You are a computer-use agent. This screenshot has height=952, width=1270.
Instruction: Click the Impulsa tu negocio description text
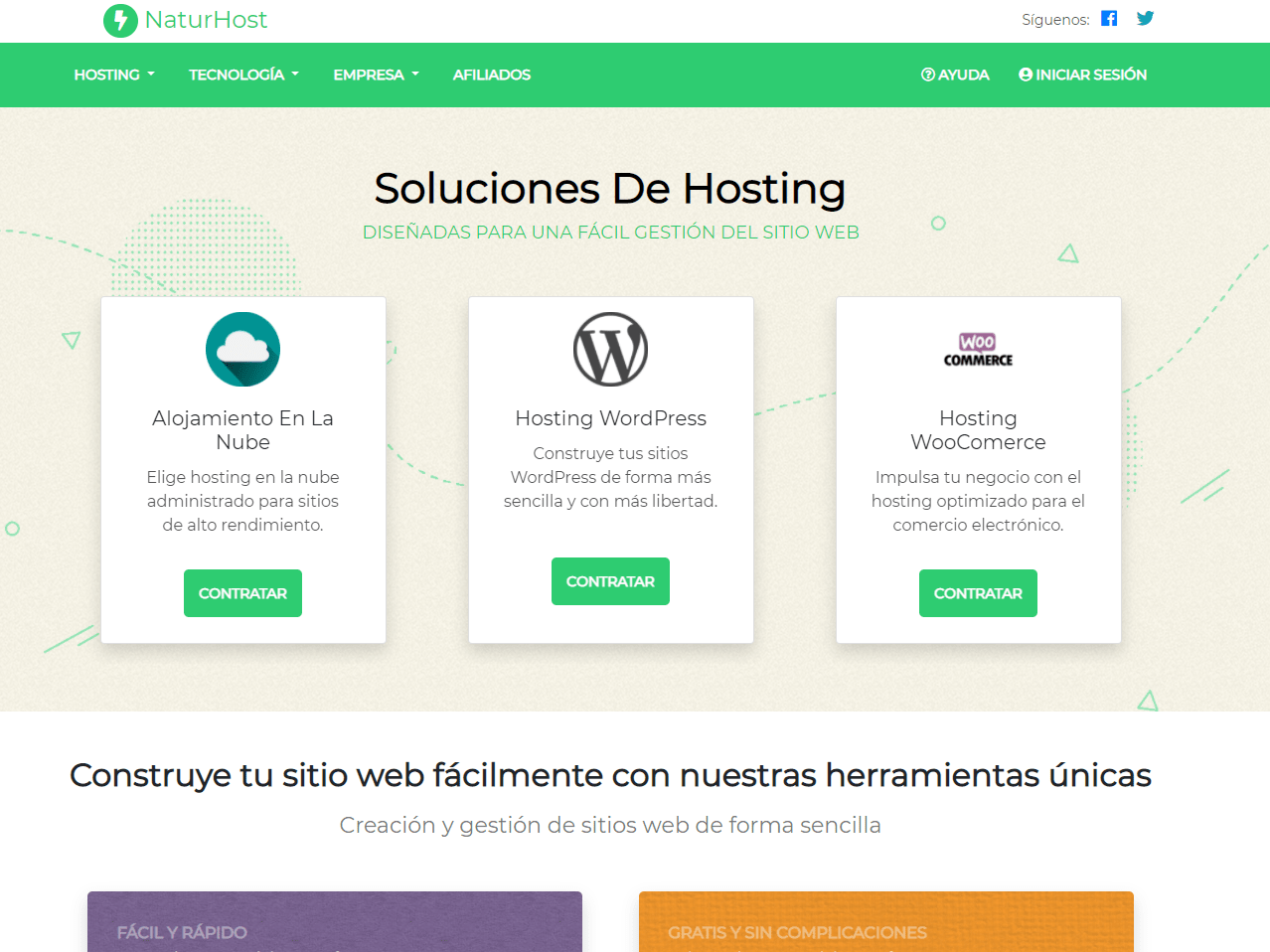(x=978, y=501)
